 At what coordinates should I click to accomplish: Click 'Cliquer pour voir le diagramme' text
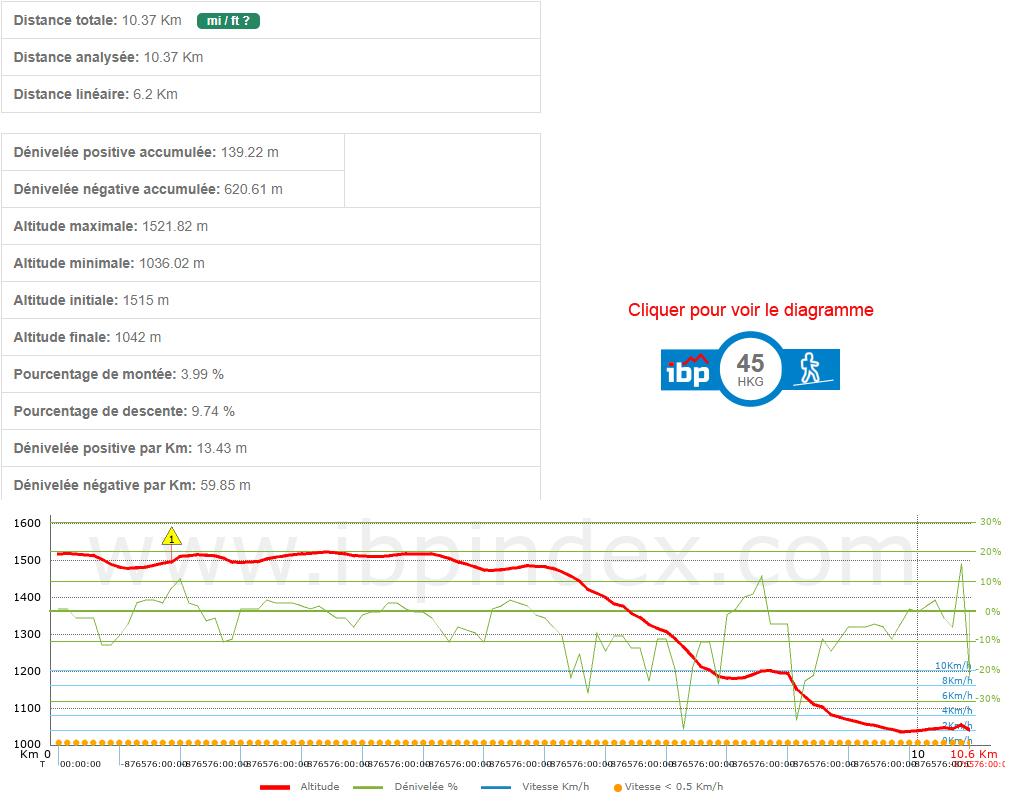point(750,310)
